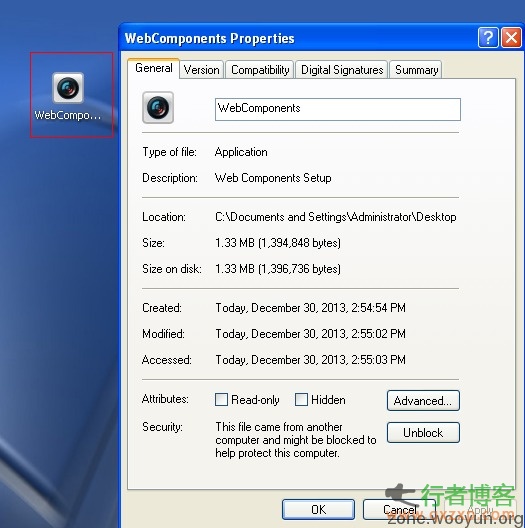This screenshot has height=528, width=525.
Task: Click the security warning message text
Action: click(296, 440)
